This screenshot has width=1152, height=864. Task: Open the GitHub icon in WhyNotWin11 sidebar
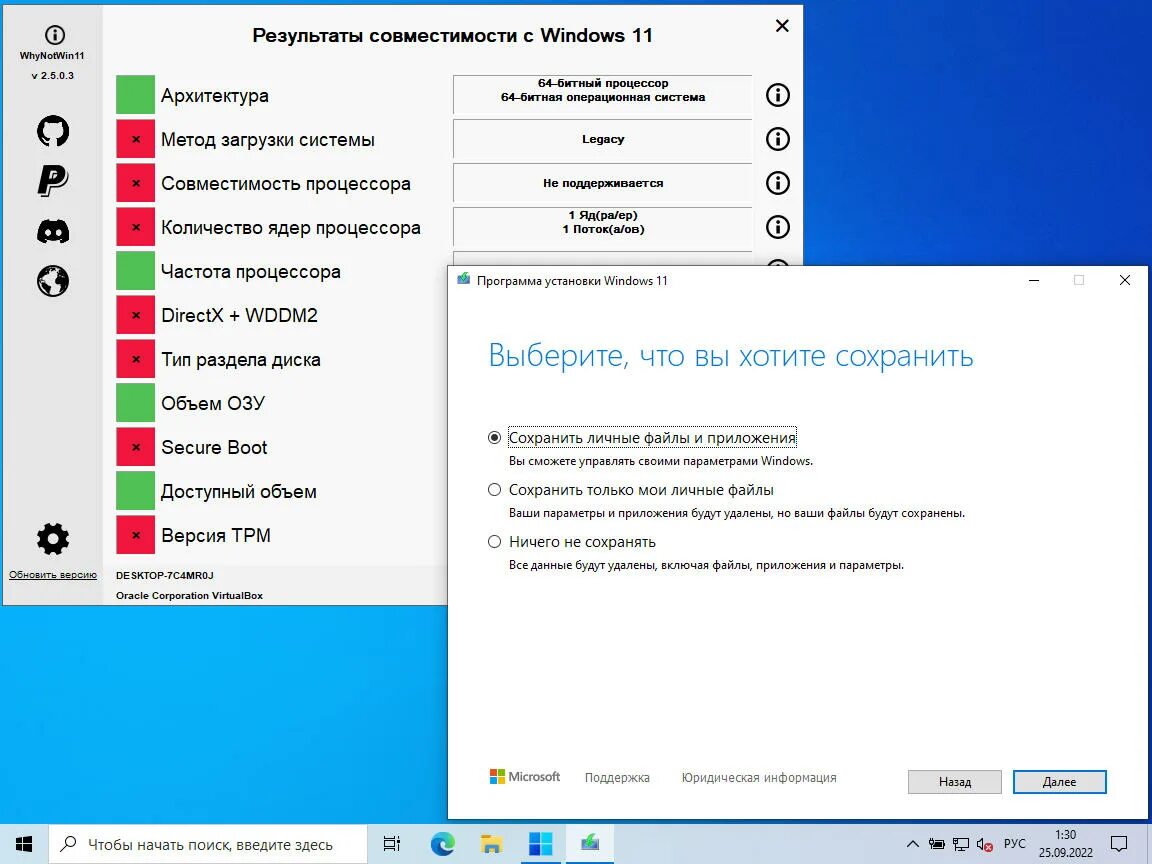click(53, 131)
